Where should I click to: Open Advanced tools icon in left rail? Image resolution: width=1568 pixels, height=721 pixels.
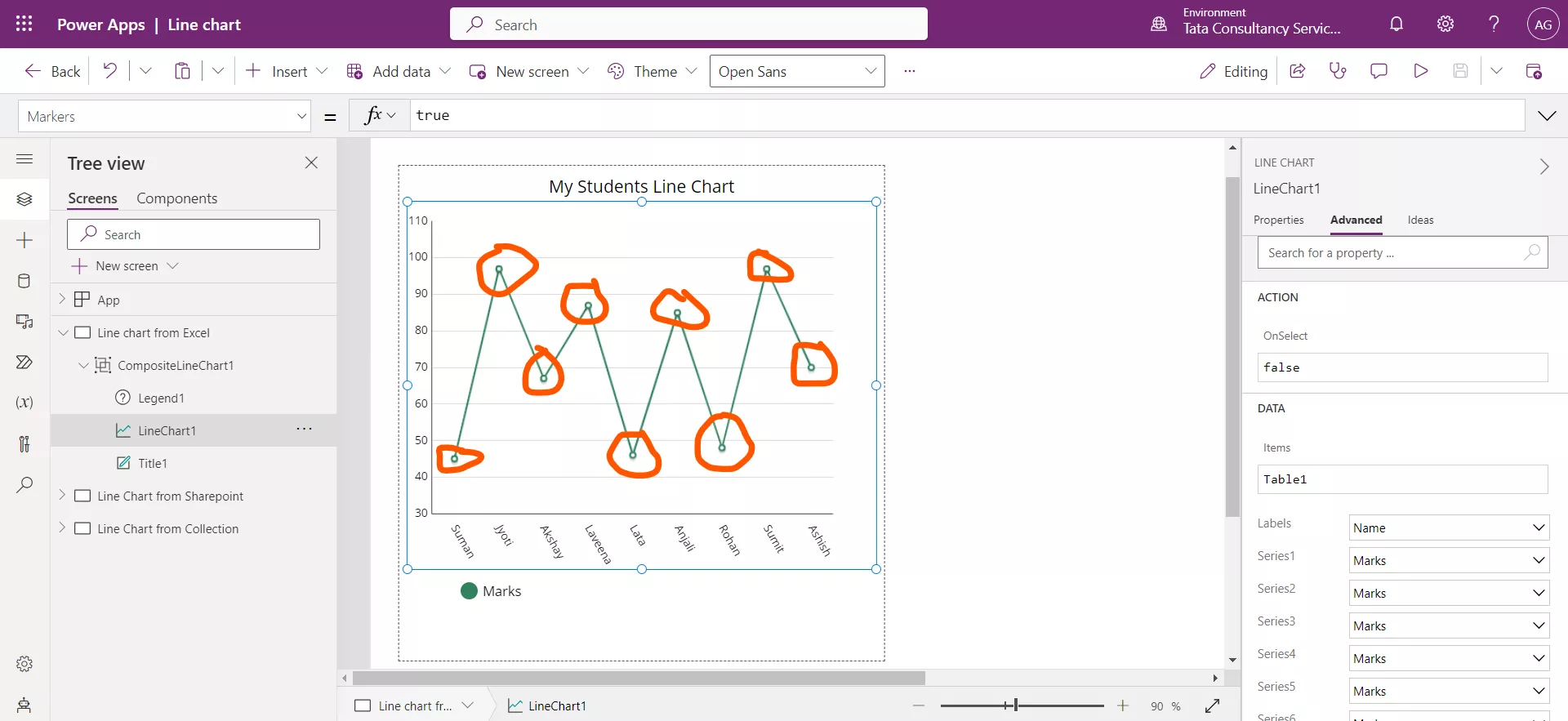pyautogui.click(x=24, y=443)
